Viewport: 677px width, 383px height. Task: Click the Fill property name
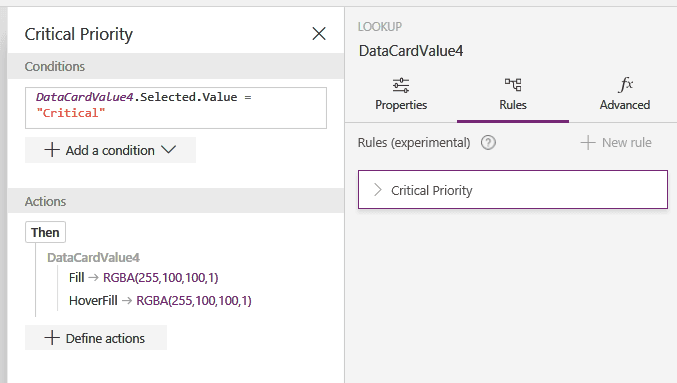(x=76, y=278)
